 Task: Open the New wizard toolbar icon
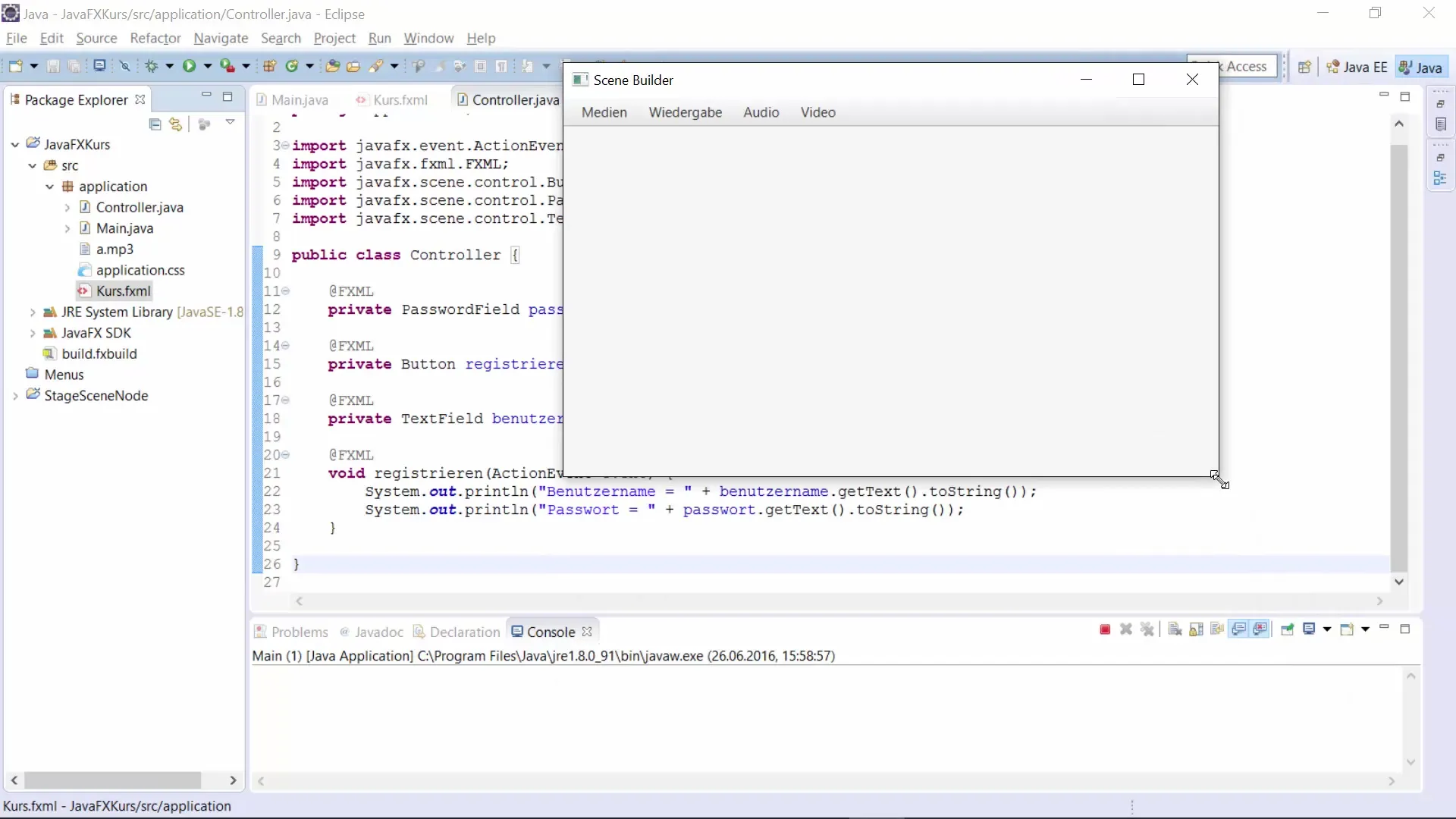tap(15, 66)
